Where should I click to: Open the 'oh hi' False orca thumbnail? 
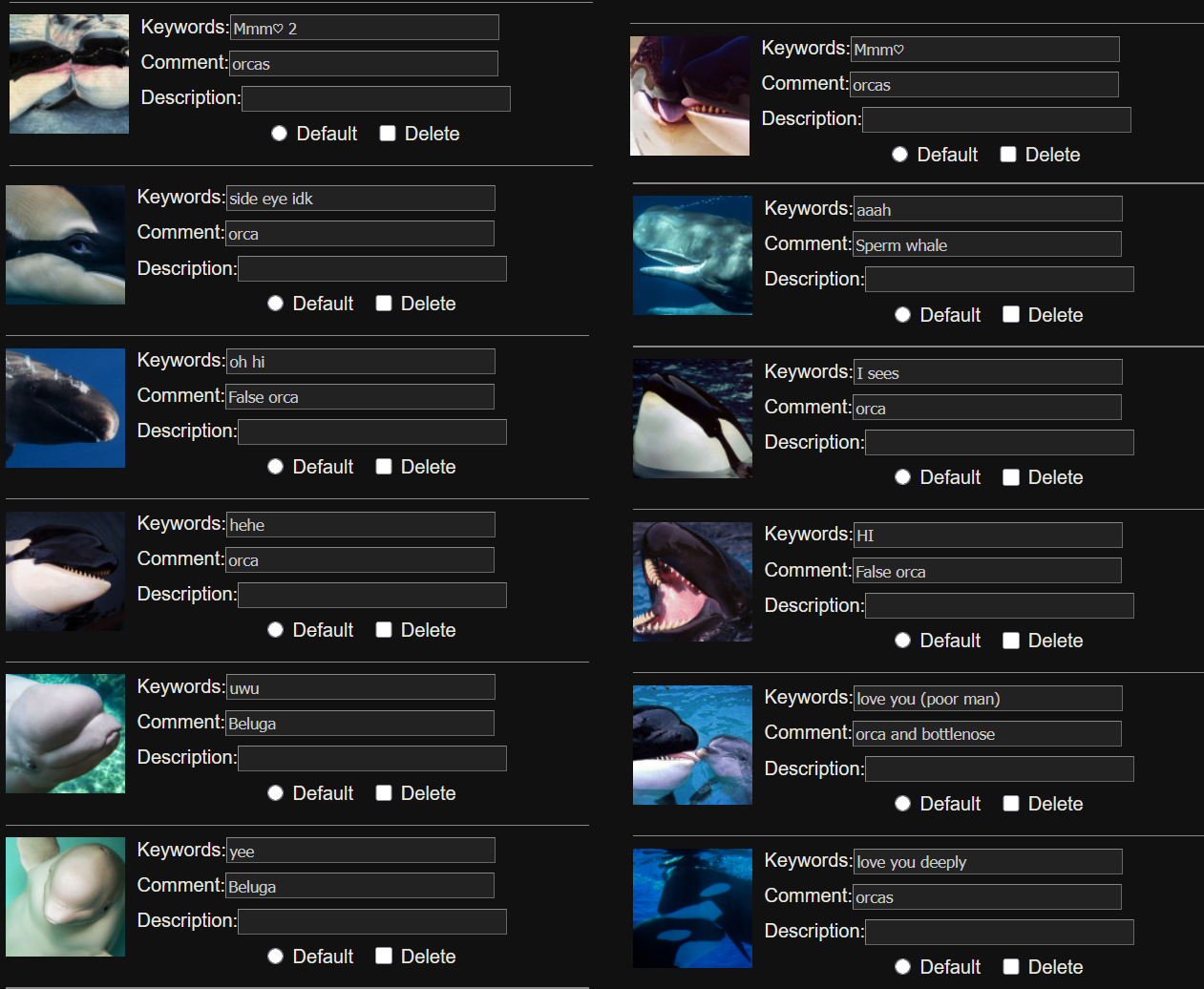(x=65, y=408)
